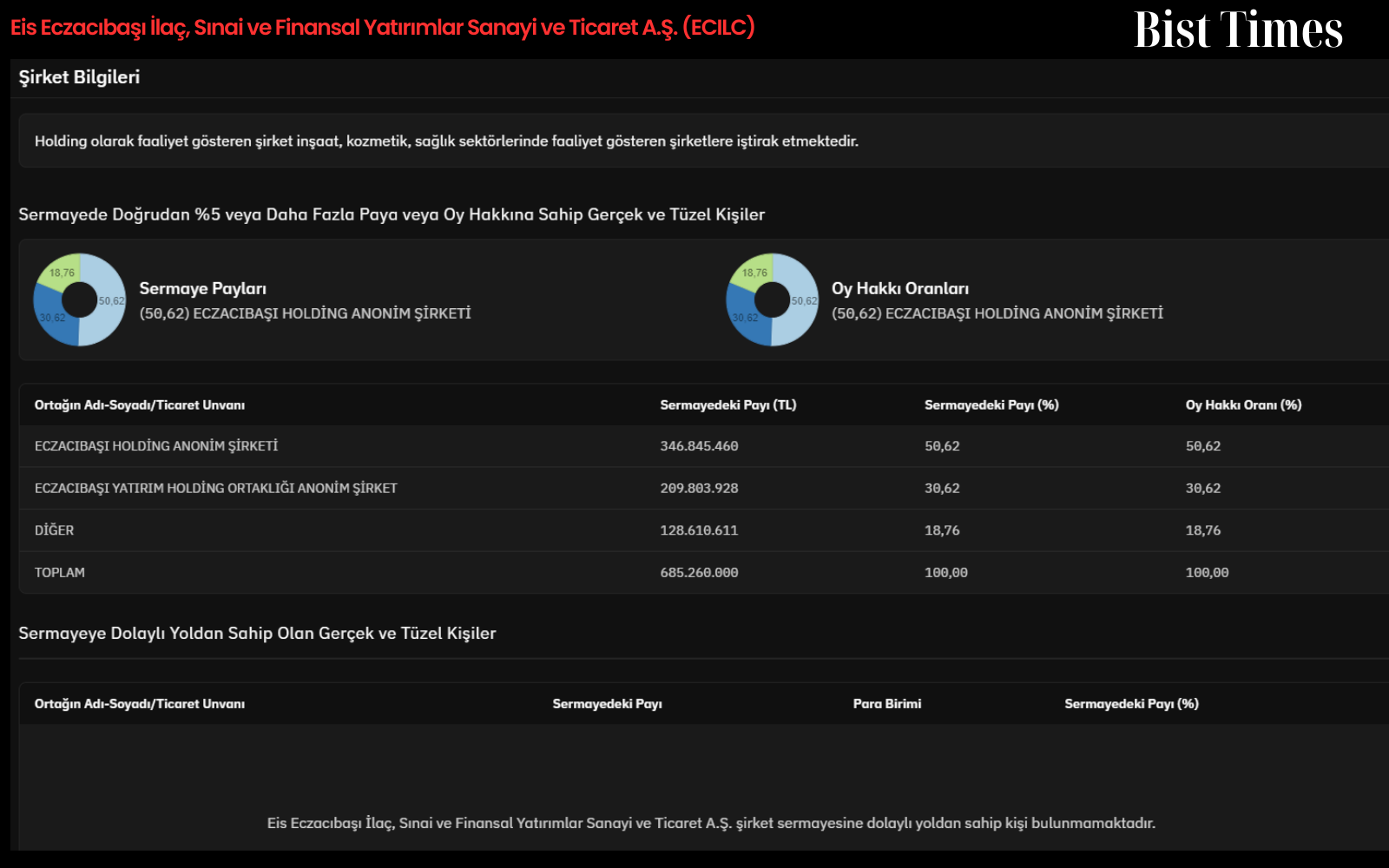This screenshot has width=1389, height=868.
Task: Click the value 209.803.928
Action: pos(699,488)
